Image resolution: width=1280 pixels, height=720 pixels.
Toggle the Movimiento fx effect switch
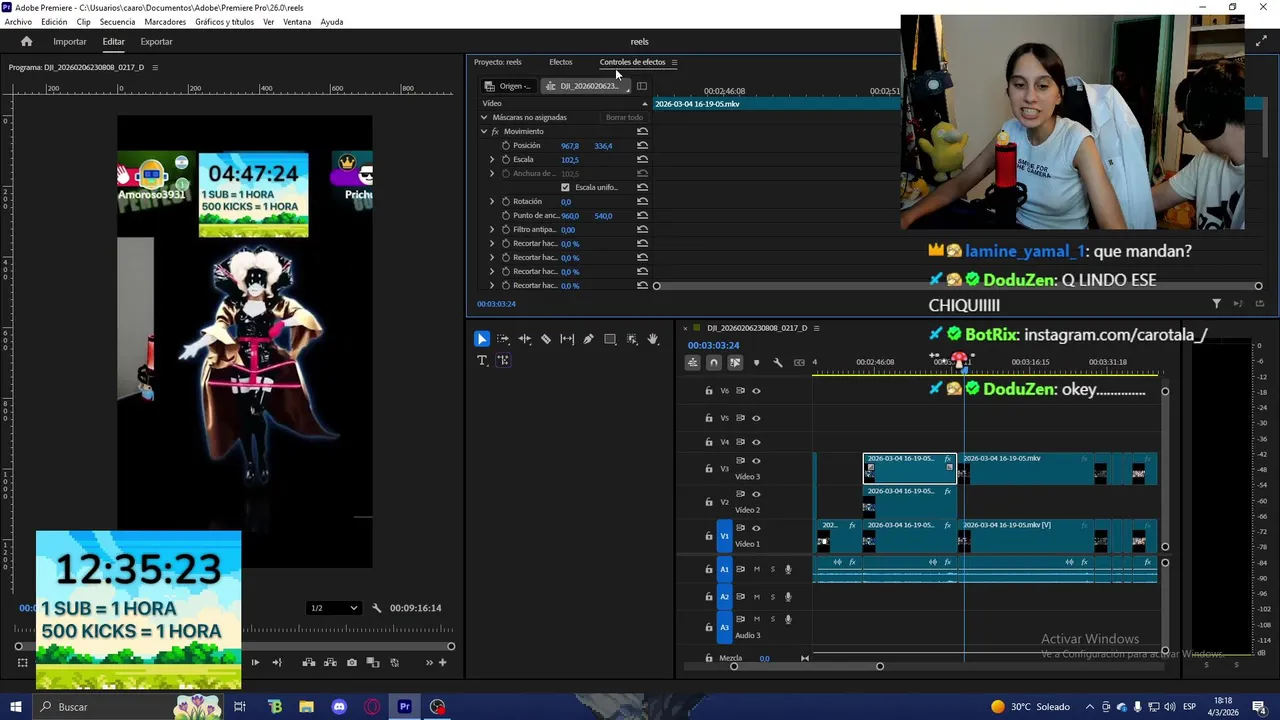pos(495,131)
